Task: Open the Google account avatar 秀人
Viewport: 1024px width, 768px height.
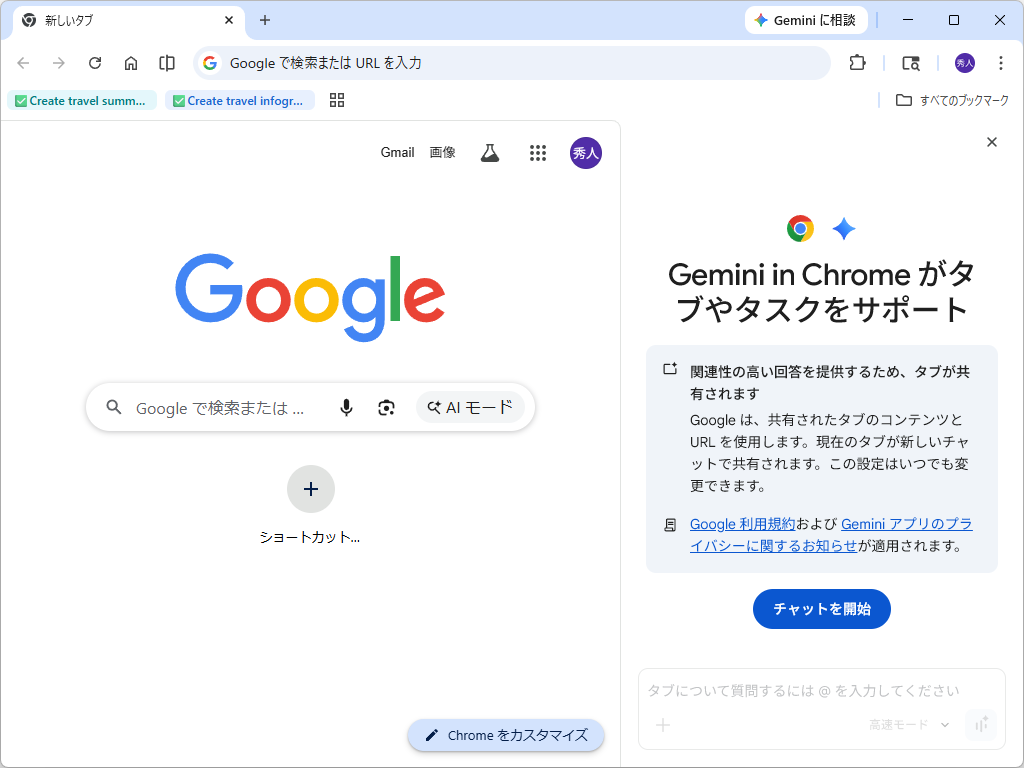Action: [586, 153]
